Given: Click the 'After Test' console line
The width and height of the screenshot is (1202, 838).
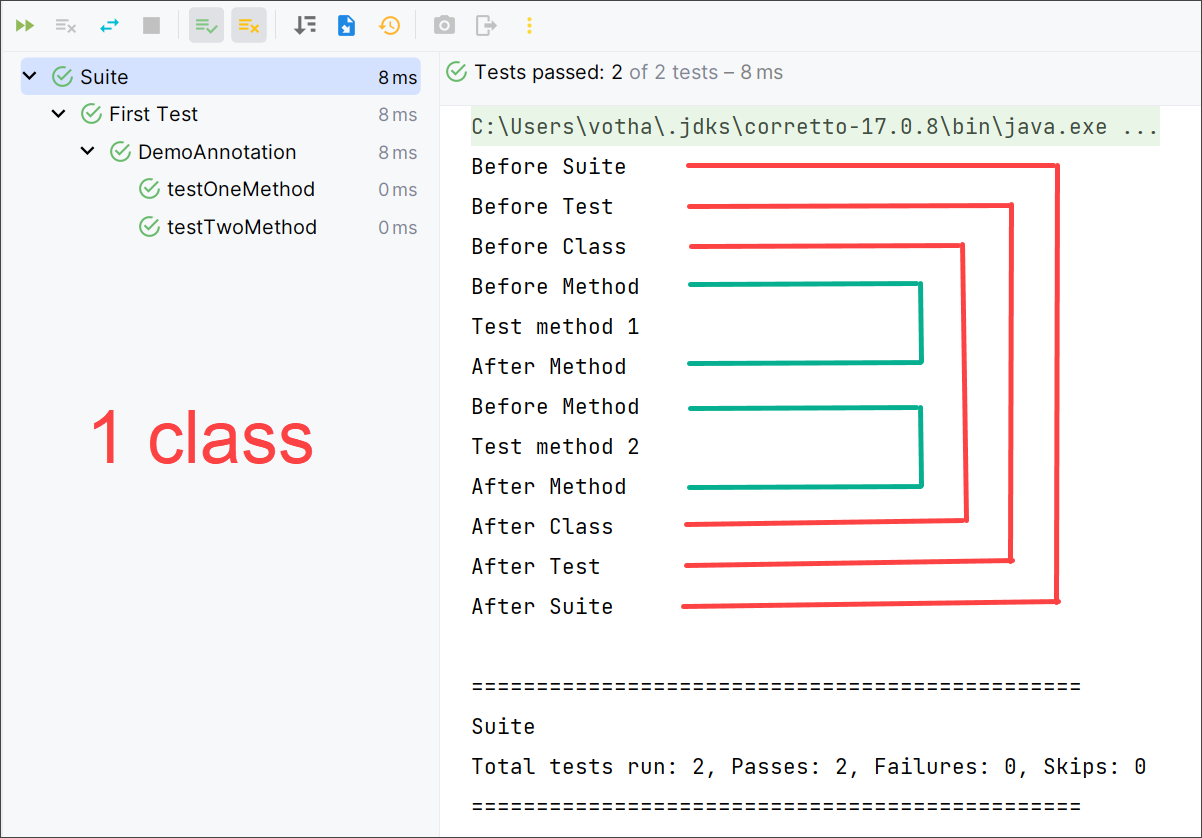Looking at the screenshot, I should pyautogui.click(x=536, y=567).
